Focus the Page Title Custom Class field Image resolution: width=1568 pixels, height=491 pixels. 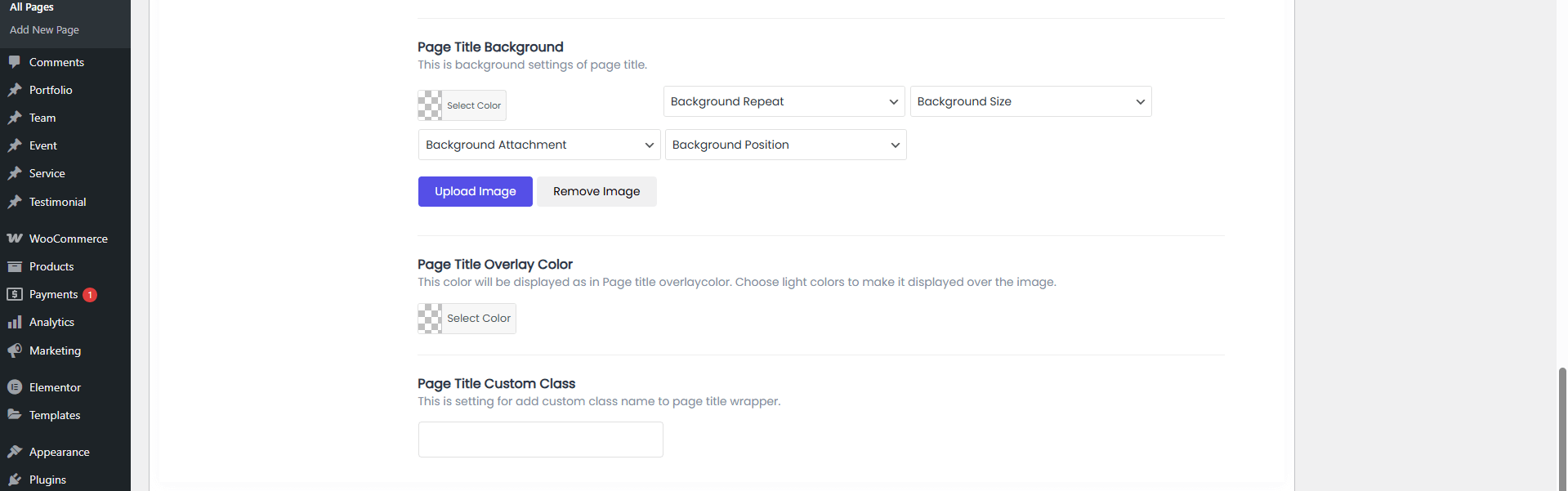click(540, 440)
